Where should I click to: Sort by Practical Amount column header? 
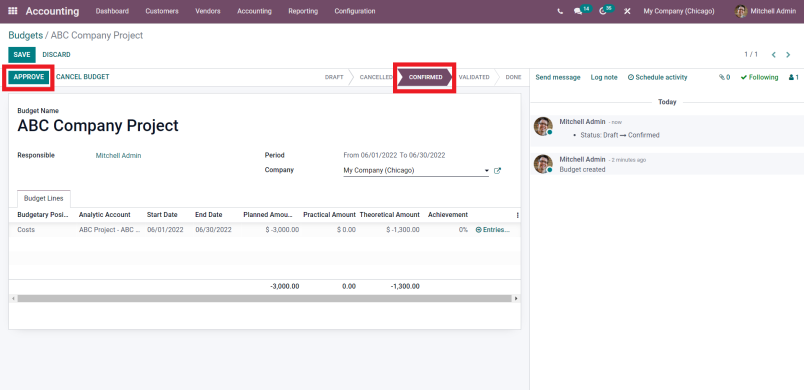329,215
